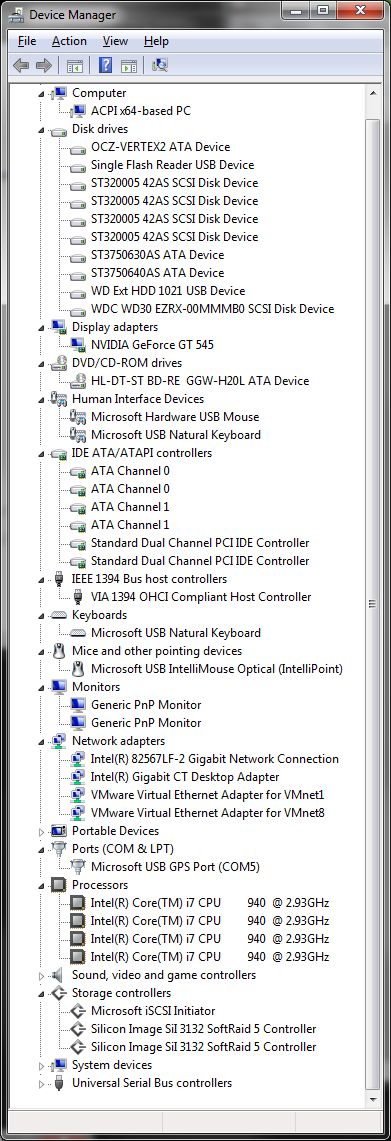
Task: Select the Microsoft iSCSI Initiator icon
Action: click(79, 1011)
